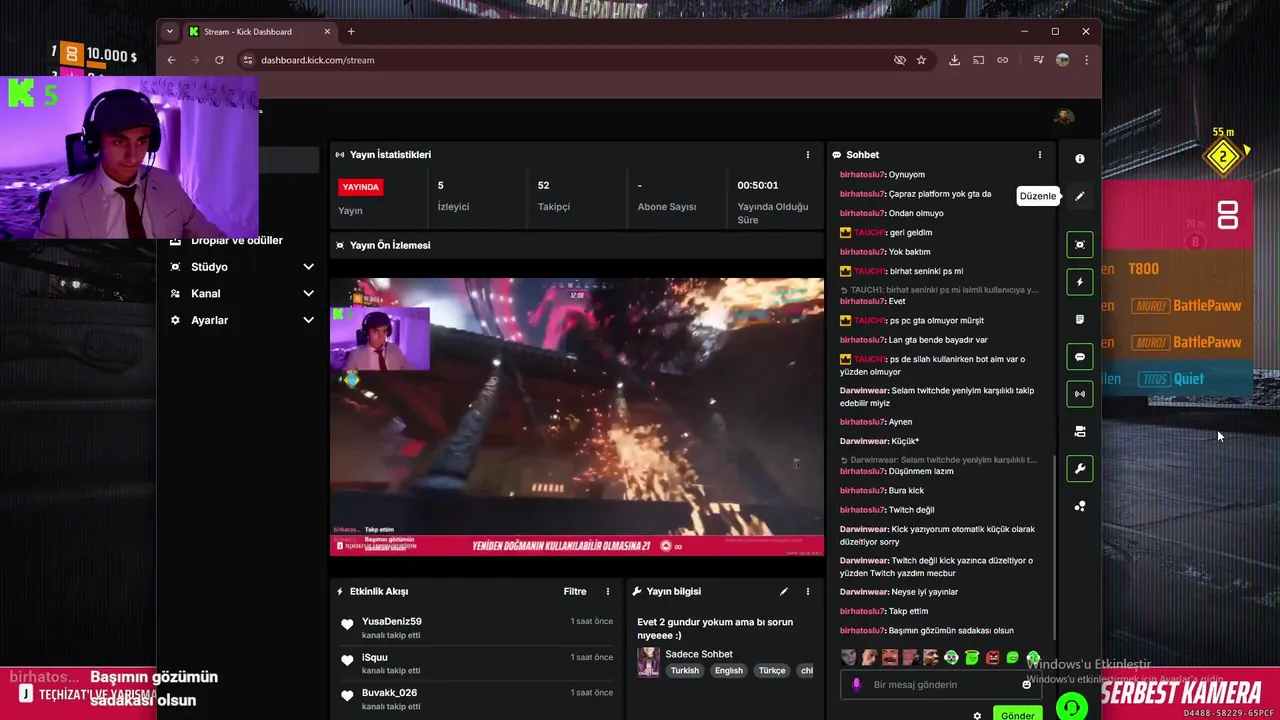Click the 00:50:01 live duration value
This screenshot has height=720, width=1280.
tap(758, 185)
